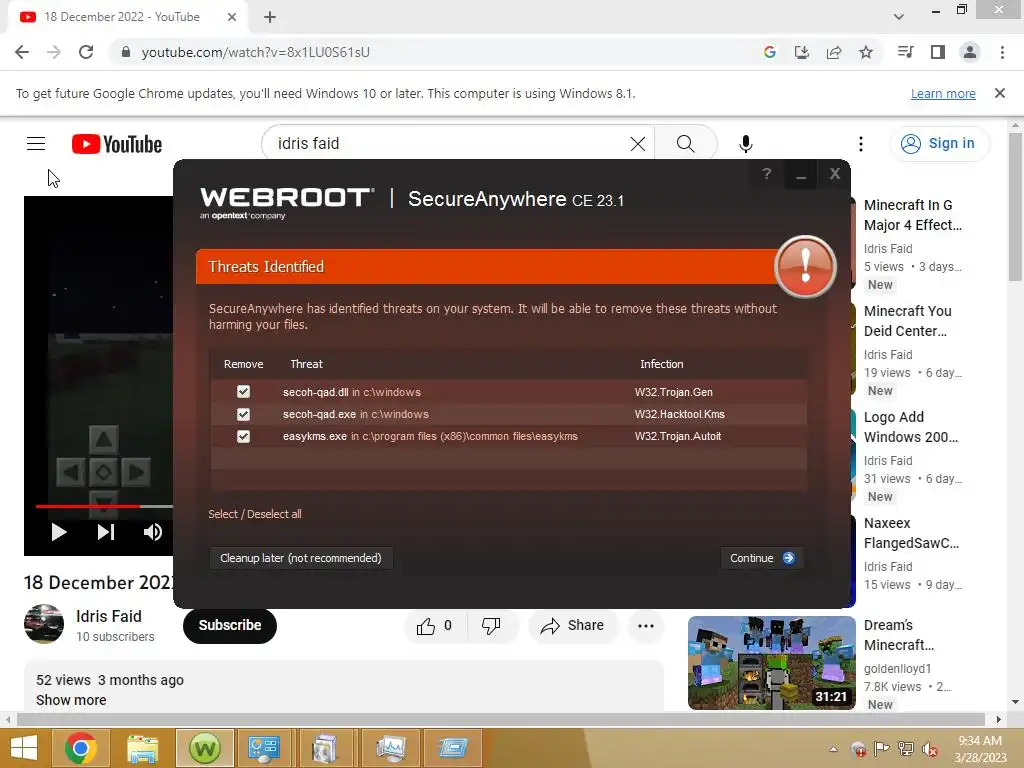The image size is (1024, 768).
Task: Show hidden system tray icons arrow
Action: point(833,749)
